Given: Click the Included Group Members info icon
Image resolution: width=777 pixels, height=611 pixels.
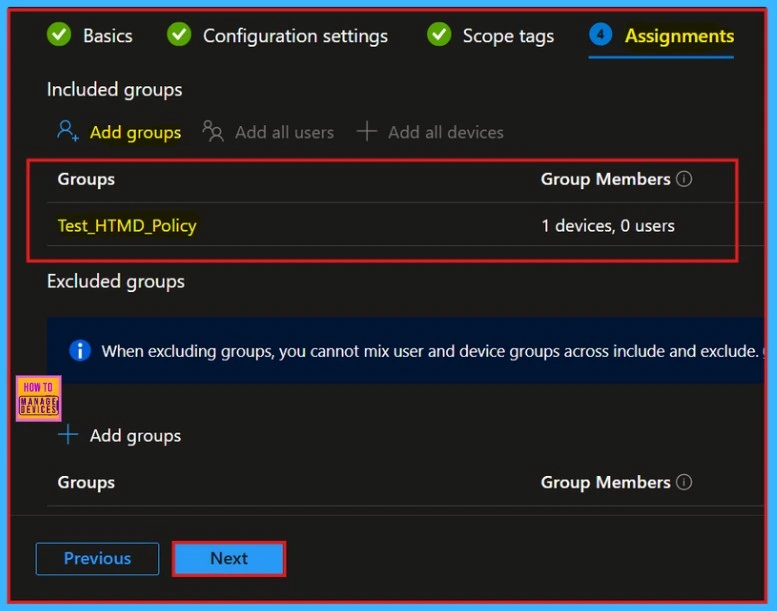Looking at the screenshot, I should 684,178.
